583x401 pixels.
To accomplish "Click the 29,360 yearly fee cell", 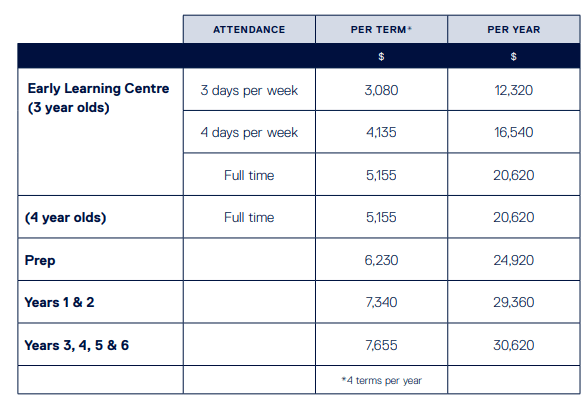I will 513,302.
